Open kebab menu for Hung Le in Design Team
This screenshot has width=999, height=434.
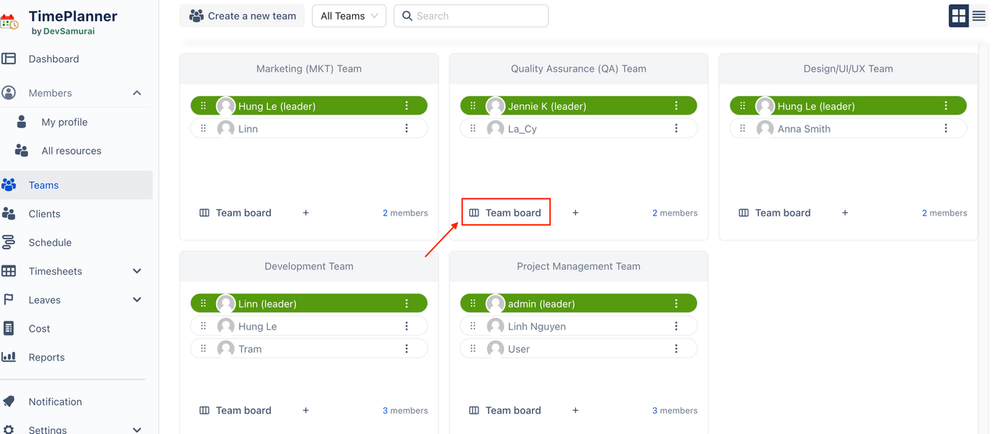click(945, 106)
